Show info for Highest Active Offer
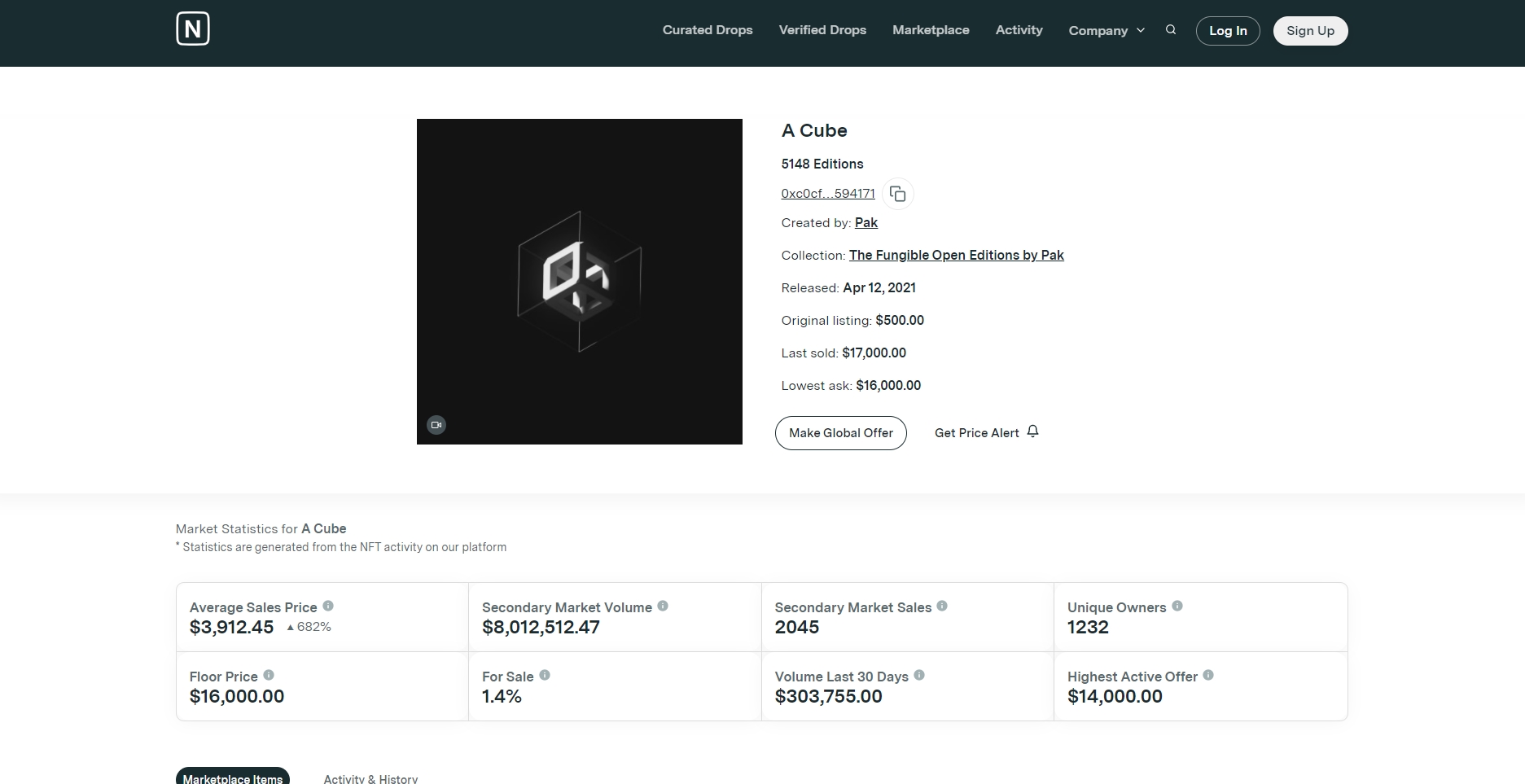1525x784 pixels. pyautogui.click(x=1208, y=675)
